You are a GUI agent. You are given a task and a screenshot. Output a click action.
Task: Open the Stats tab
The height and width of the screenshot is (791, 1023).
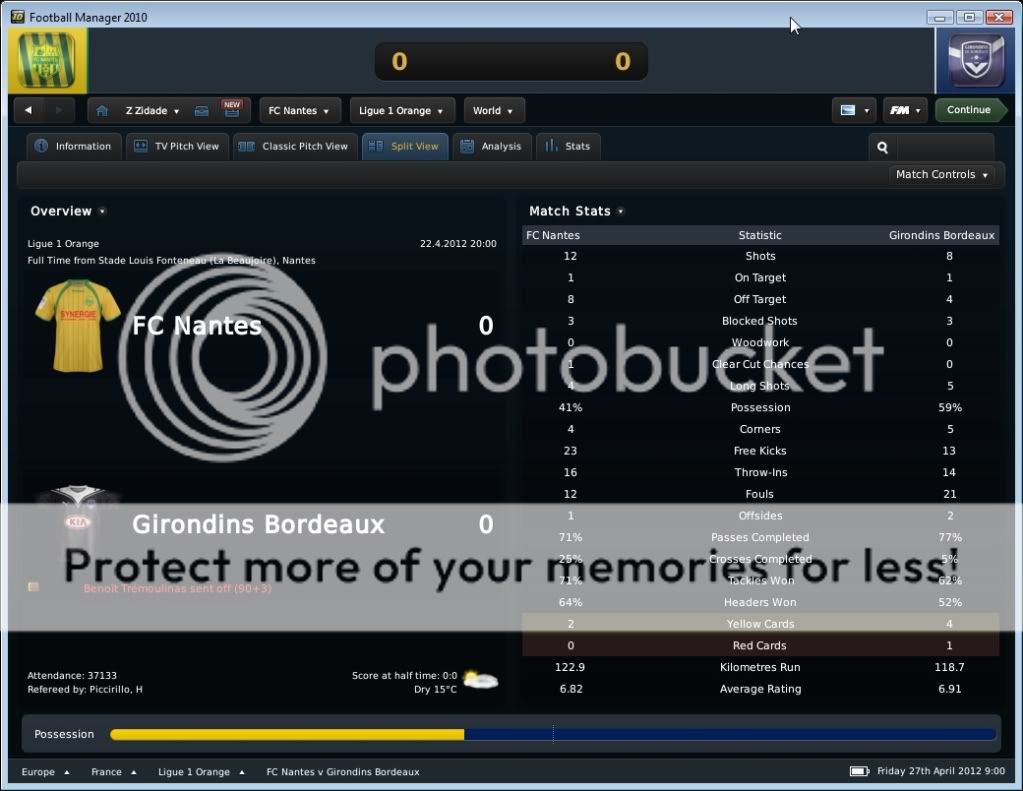(x=567, y=147)
